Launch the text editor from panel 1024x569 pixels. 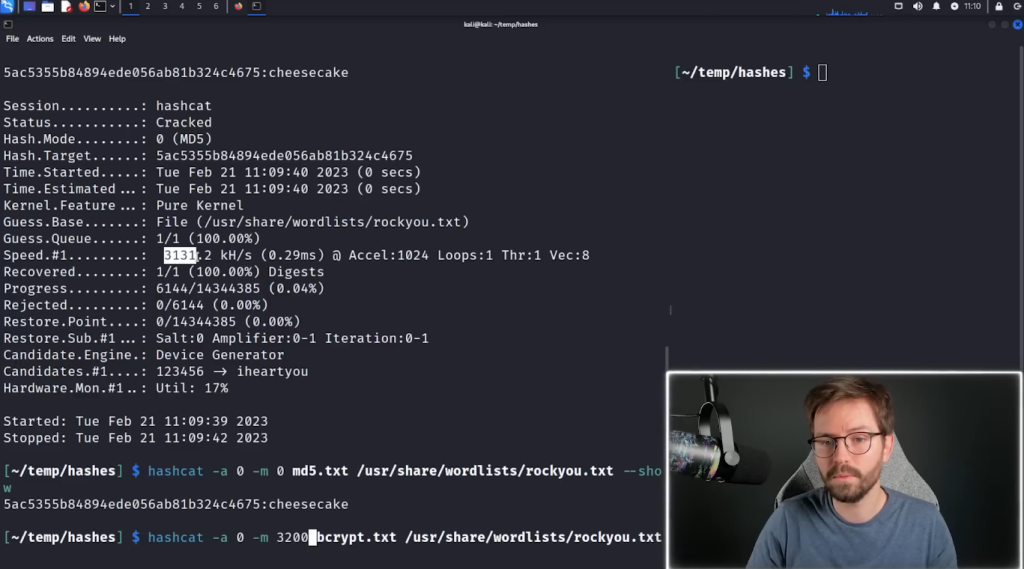coord(66,7)
